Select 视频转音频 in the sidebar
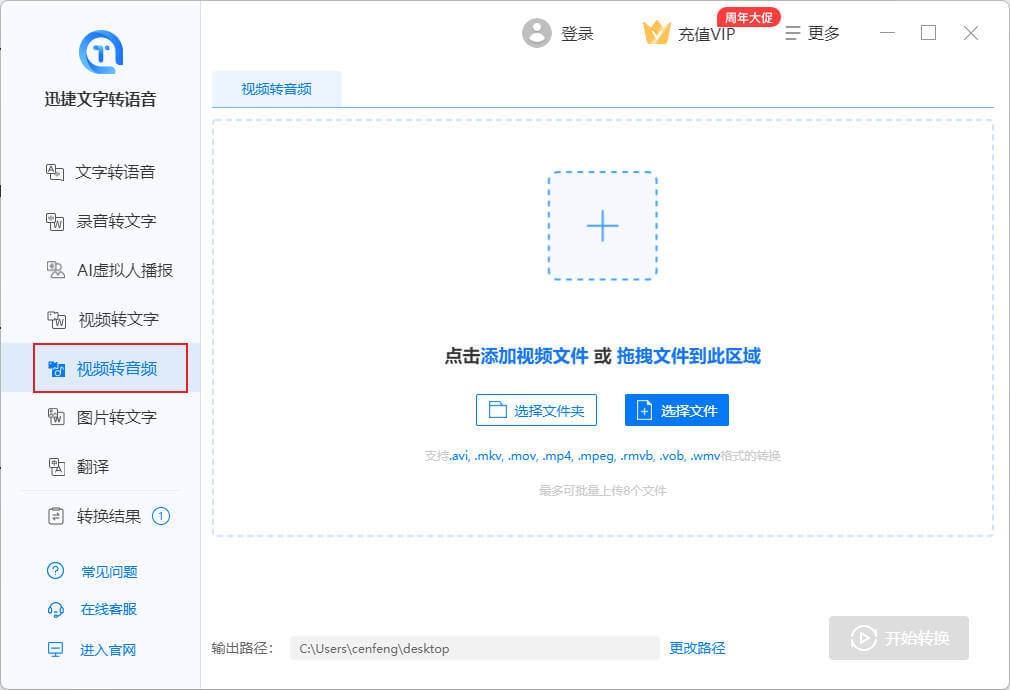Image resolution: width=1010 pixels, height=690 pixels. click(110, 368)
